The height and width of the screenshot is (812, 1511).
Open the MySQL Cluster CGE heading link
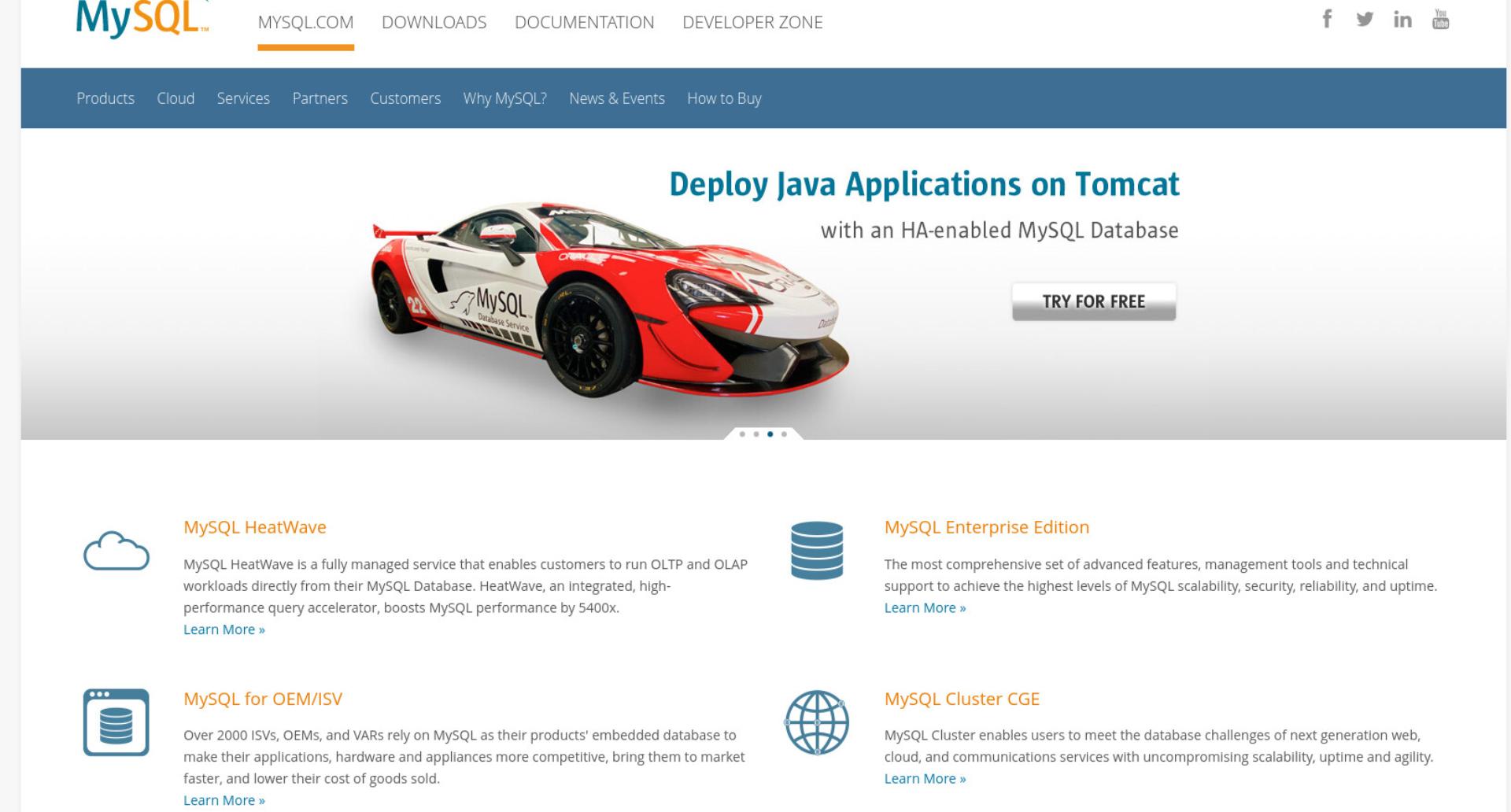coord(962,699)
